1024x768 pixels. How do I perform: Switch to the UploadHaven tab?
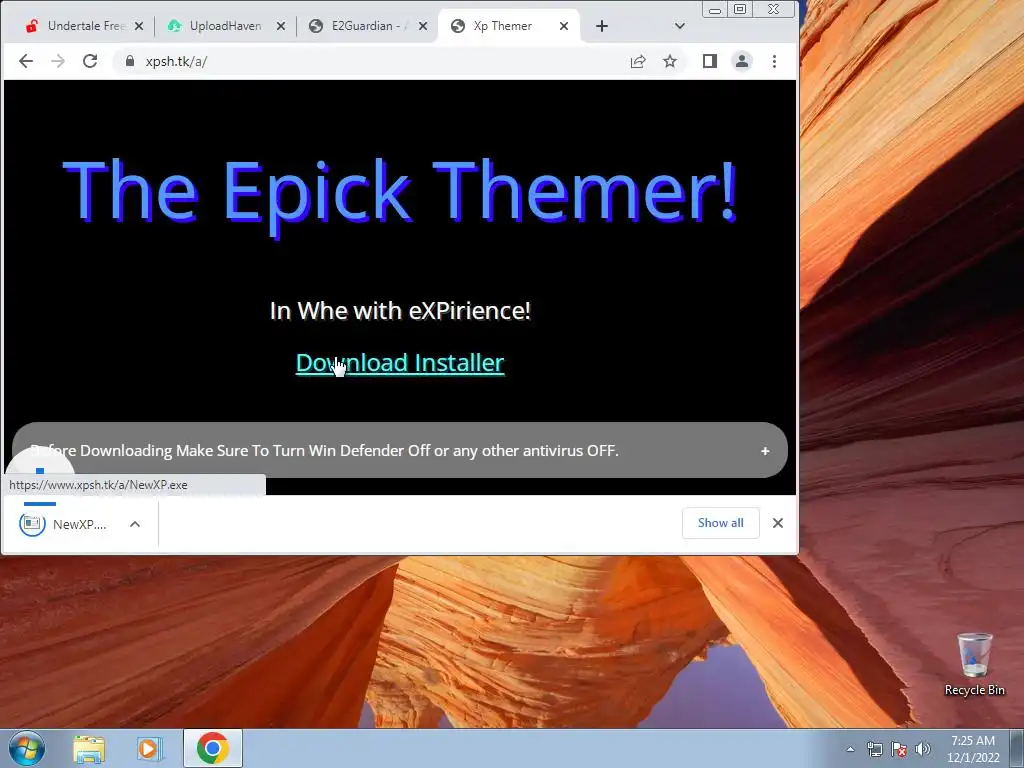coord(225,26)
